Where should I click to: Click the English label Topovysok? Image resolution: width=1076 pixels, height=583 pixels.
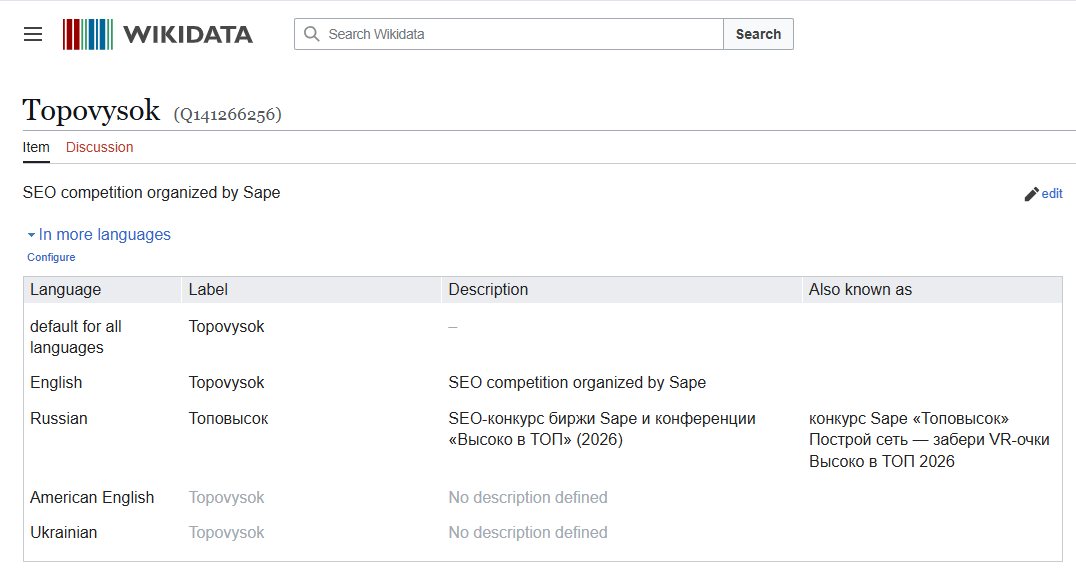[226, 383]
